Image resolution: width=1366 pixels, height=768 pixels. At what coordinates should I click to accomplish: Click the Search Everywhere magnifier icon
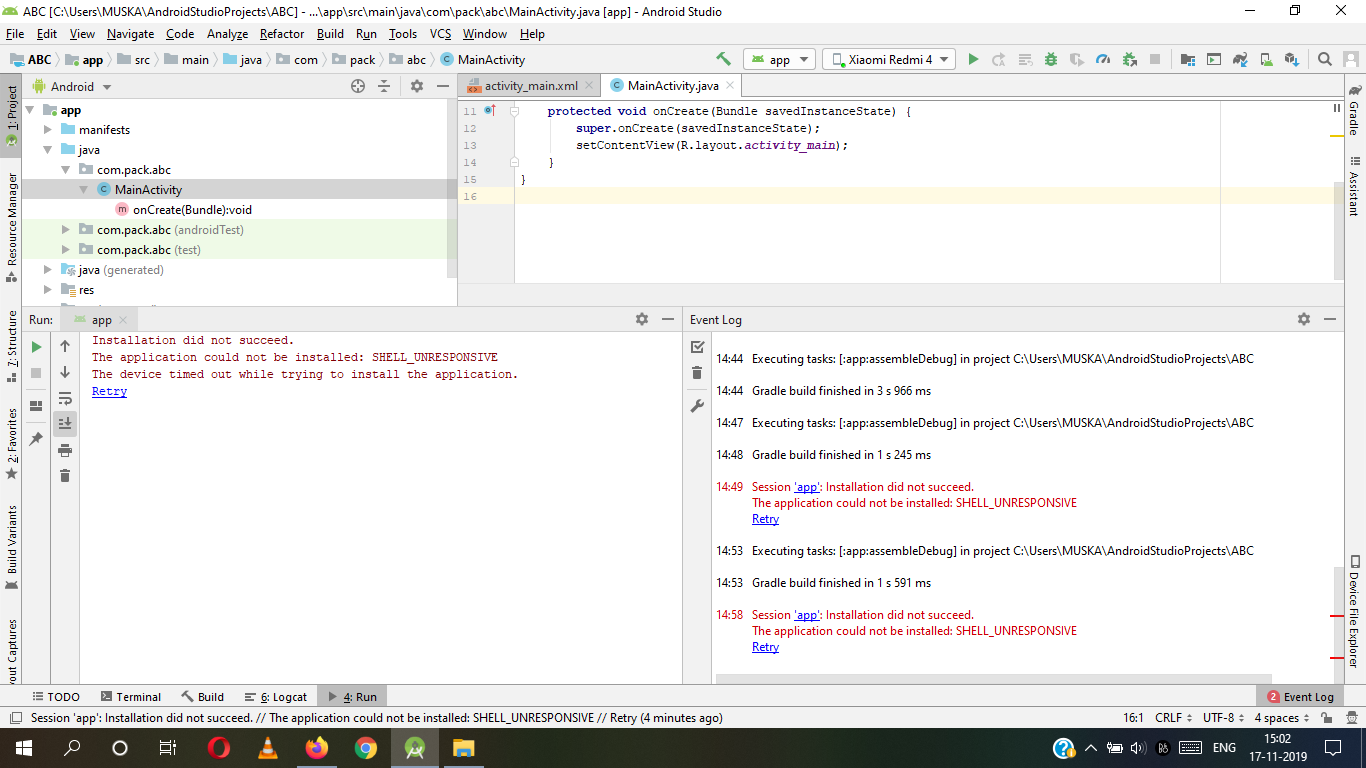[1324, 60]
